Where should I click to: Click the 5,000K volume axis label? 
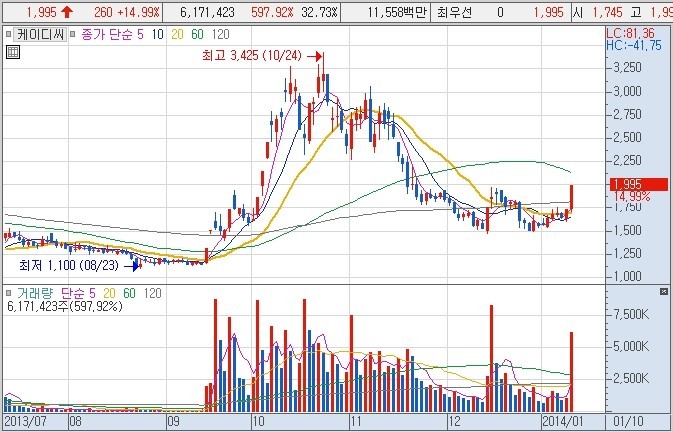point(631,346)
